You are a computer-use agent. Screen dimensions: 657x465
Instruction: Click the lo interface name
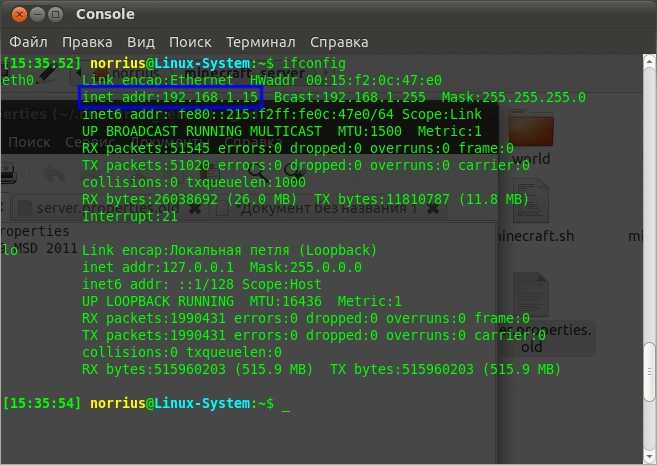pyautogui.click(x=10, y=251)
